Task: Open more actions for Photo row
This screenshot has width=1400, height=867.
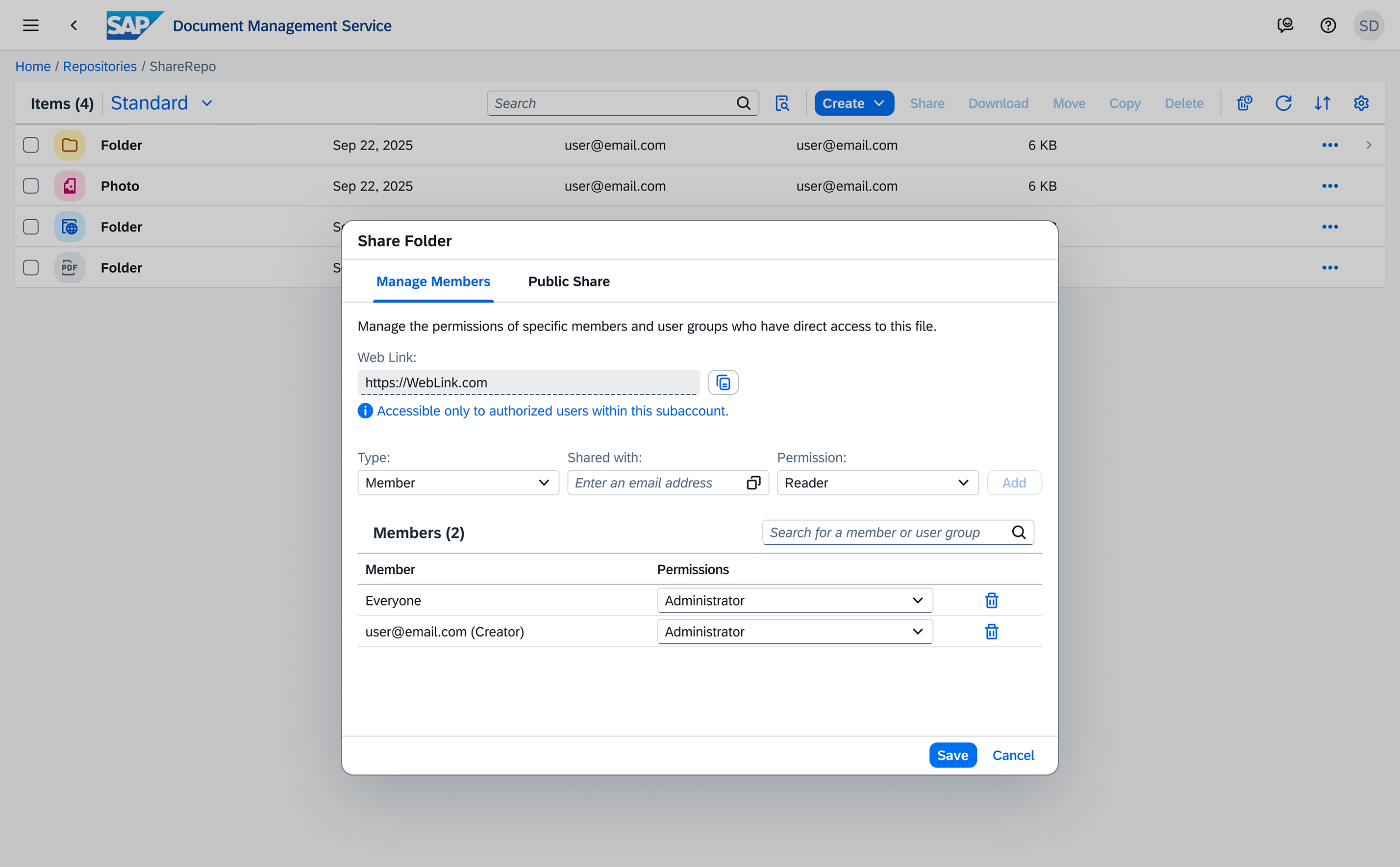Action: pos(1330,186)
